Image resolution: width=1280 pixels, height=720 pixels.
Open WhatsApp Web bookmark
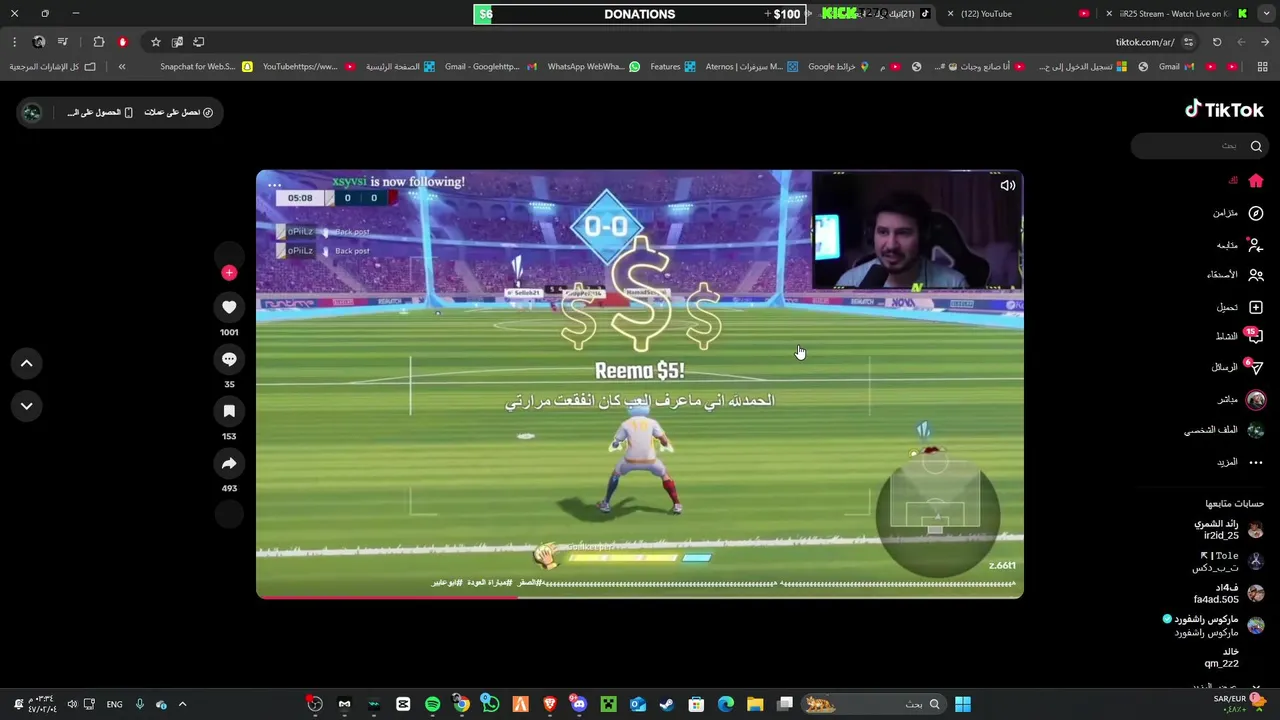(x=593, y=67)
